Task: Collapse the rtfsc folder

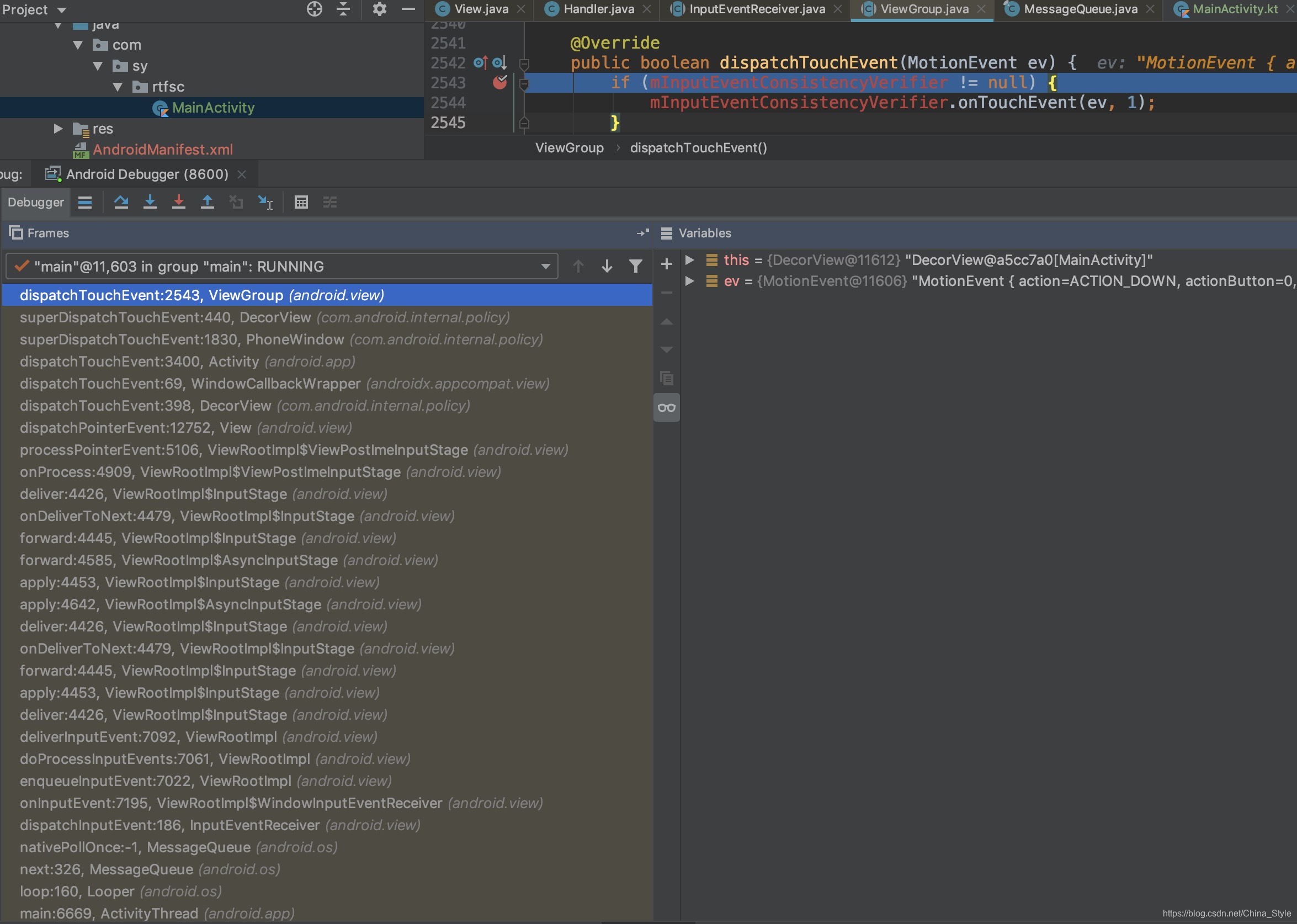Action: click(x=118, y=87)
